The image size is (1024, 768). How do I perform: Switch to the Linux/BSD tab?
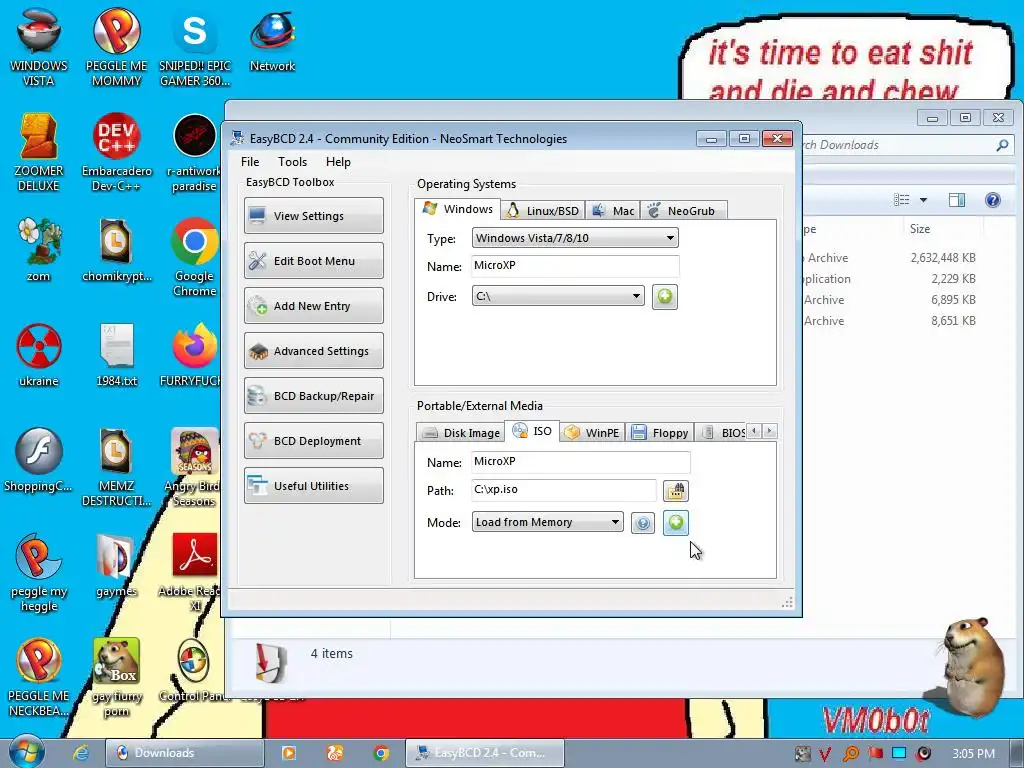[543, 210]
